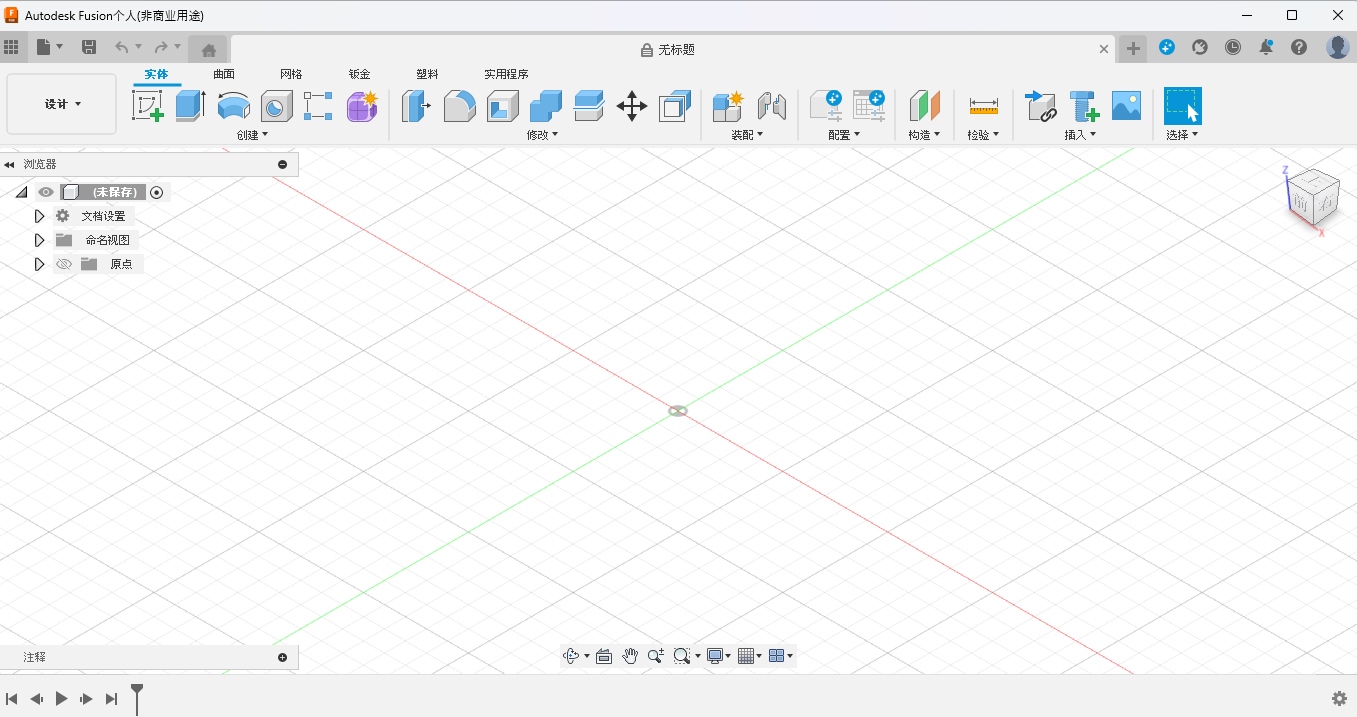This screenshot has width=1357, height=717.
Task: Click the Zoom magnifier tool
Action: click(656, 656)
